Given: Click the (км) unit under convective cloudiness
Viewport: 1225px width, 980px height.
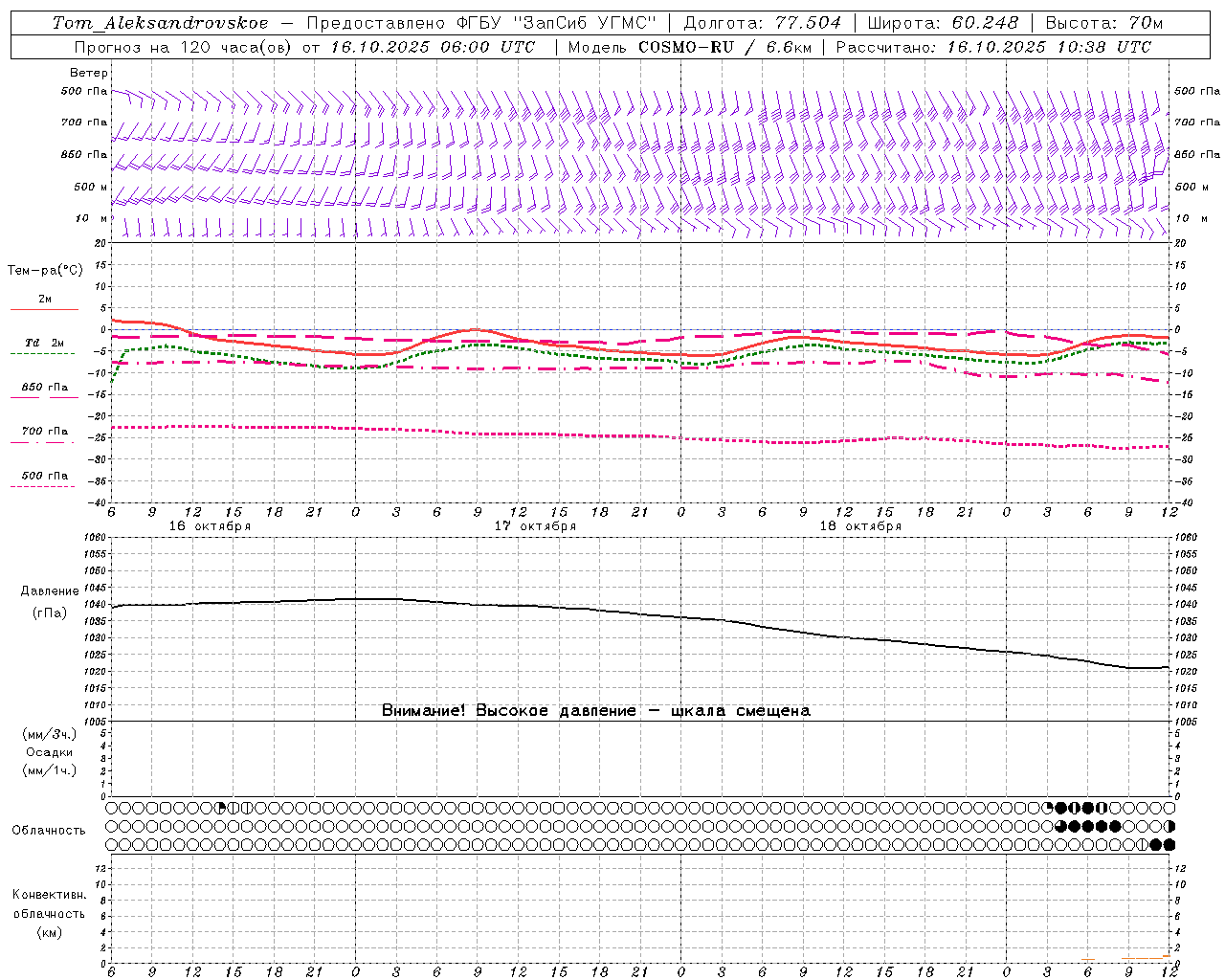Looking at the screenshot, I should [x=49, y=931].
